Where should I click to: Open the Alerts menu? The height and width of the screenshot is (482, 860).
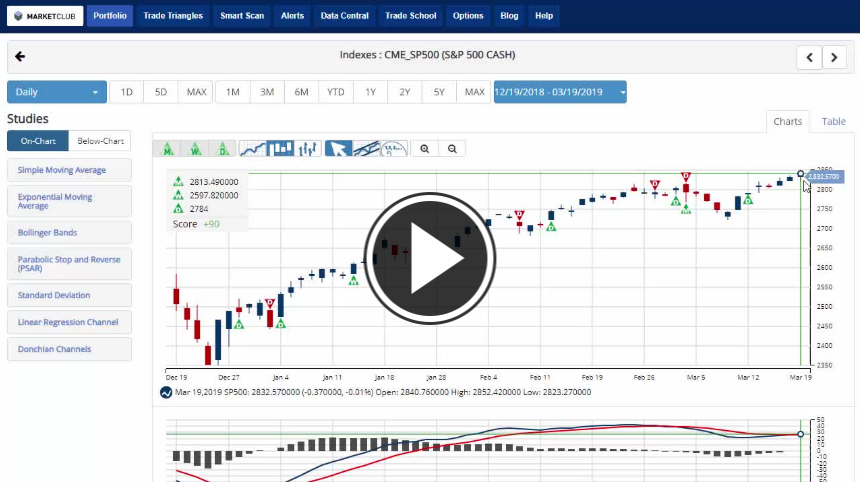click(292, 16)
